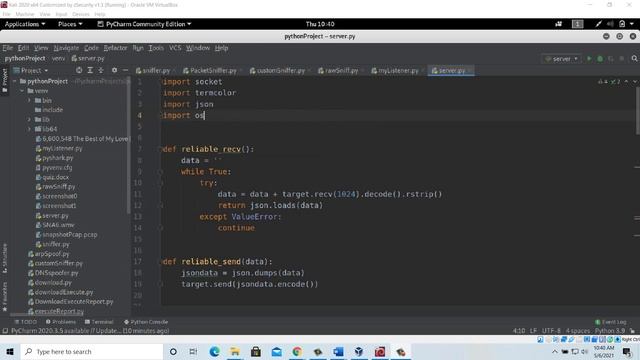The height and width of the screenshot is (360, 640).
Task: Click the Kali volume speaker icon
Action: (x=610, y=24)
